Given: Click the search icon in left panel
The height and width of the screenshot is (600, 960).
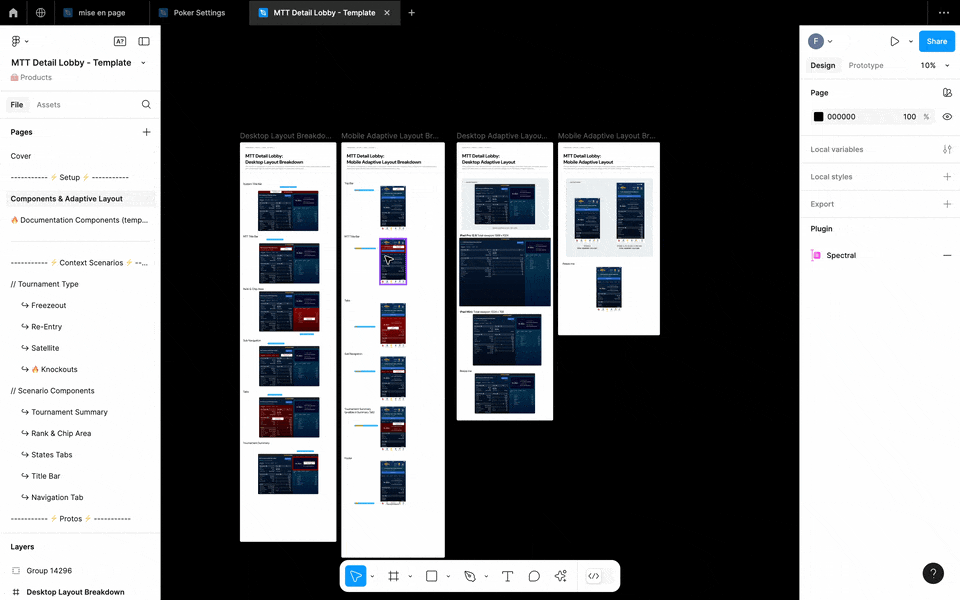Looking at the screenshot, I should point(146,104).
